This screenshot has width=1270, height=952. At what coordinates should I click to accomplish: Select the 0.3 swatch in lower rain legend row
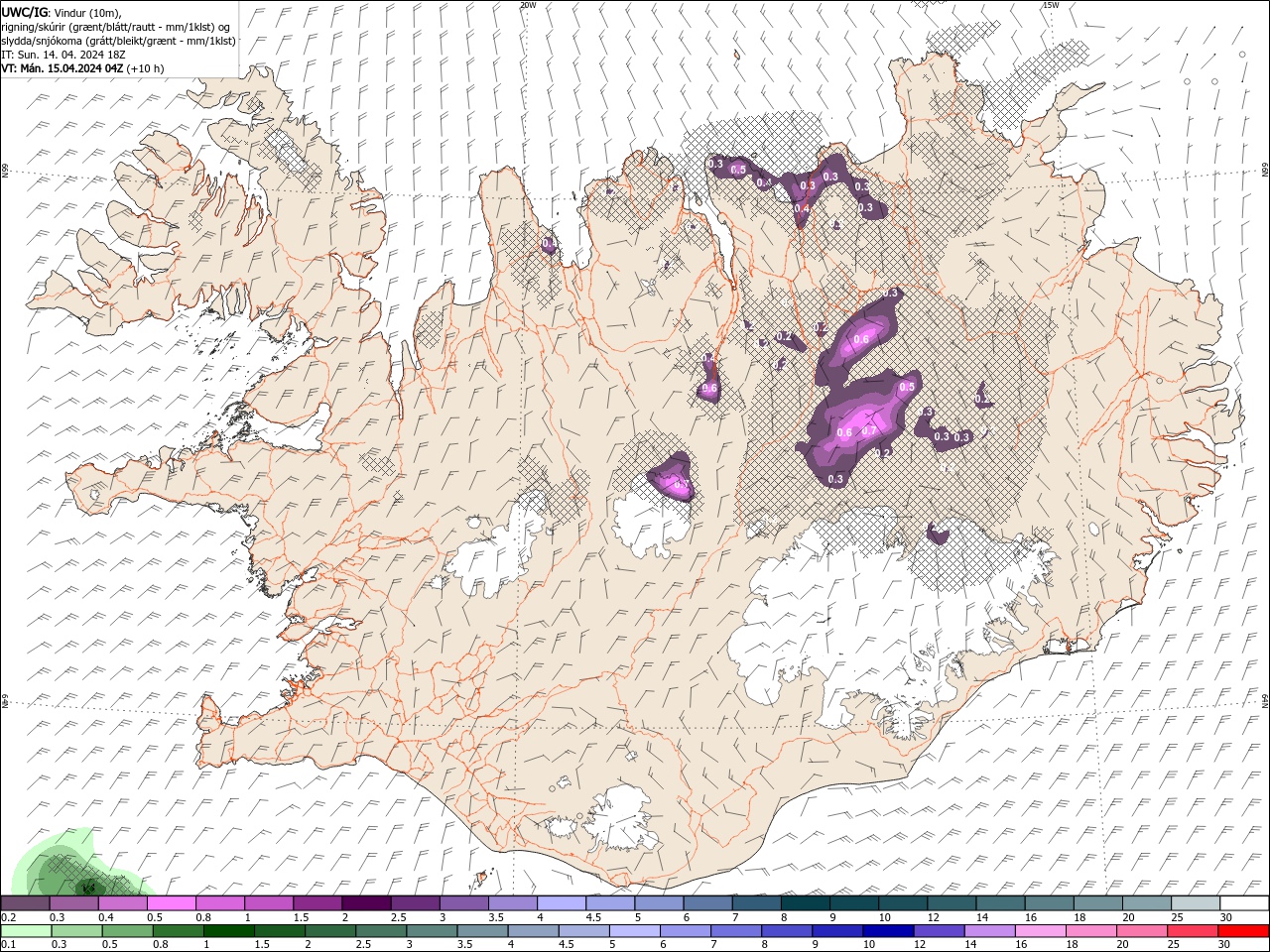(x=76, y=931)
